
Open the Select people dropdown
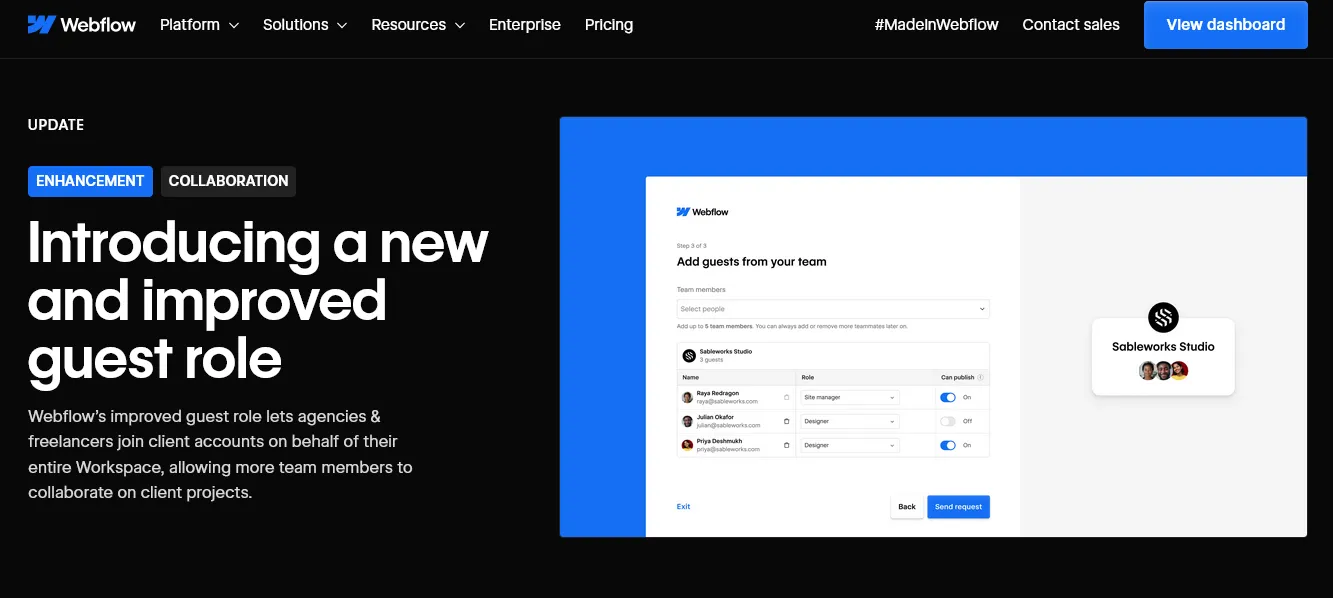(x=833, y=309)
